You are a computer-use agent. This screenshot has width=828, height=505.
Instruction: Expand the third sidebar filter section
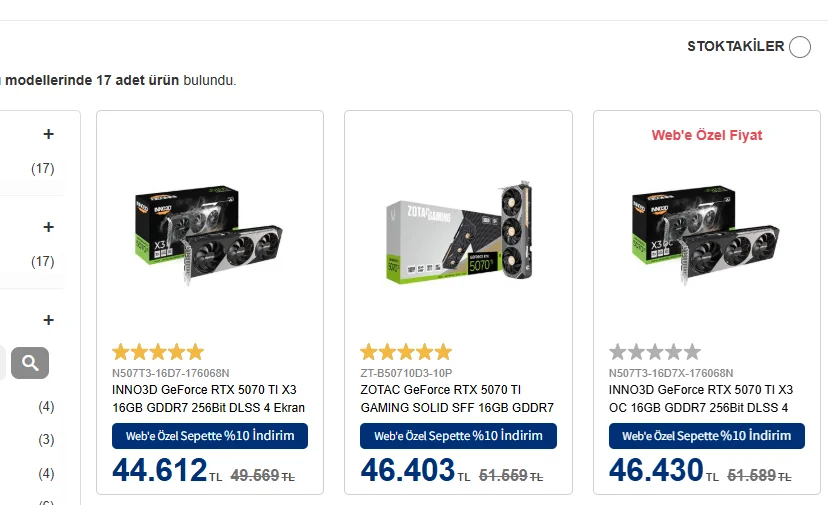[48, 320]
